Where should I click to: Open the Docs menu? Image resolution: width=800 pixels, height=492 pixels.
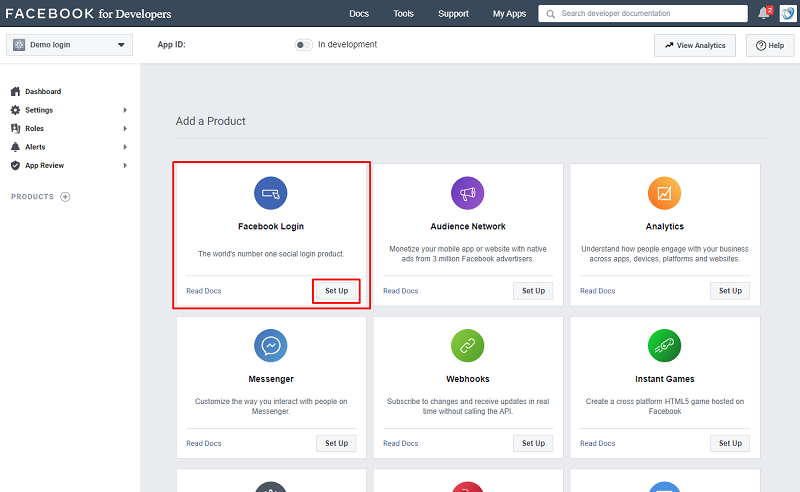point(359,14)
